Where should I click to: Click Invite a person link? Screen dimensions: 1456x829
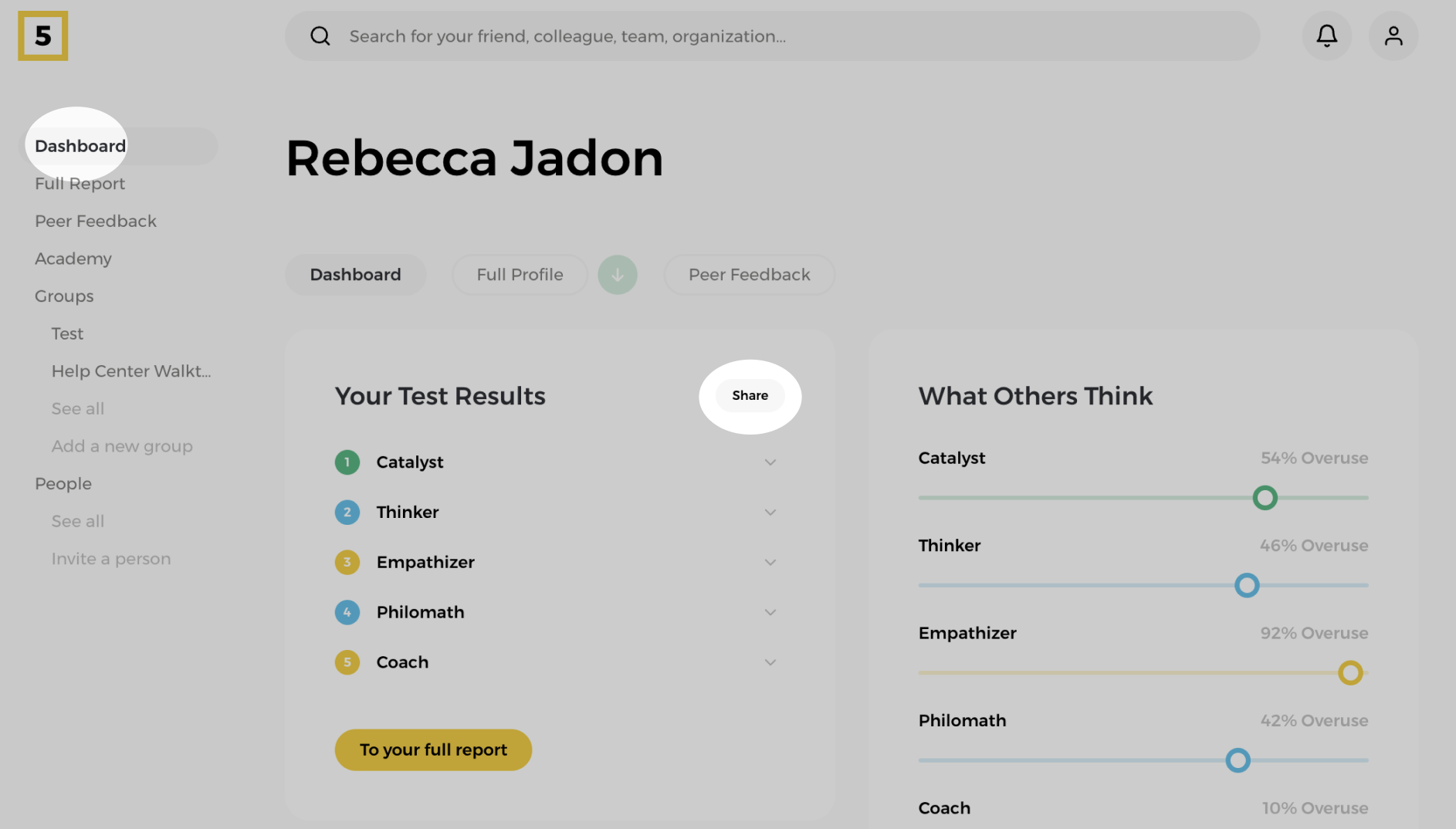coord(111,559)
